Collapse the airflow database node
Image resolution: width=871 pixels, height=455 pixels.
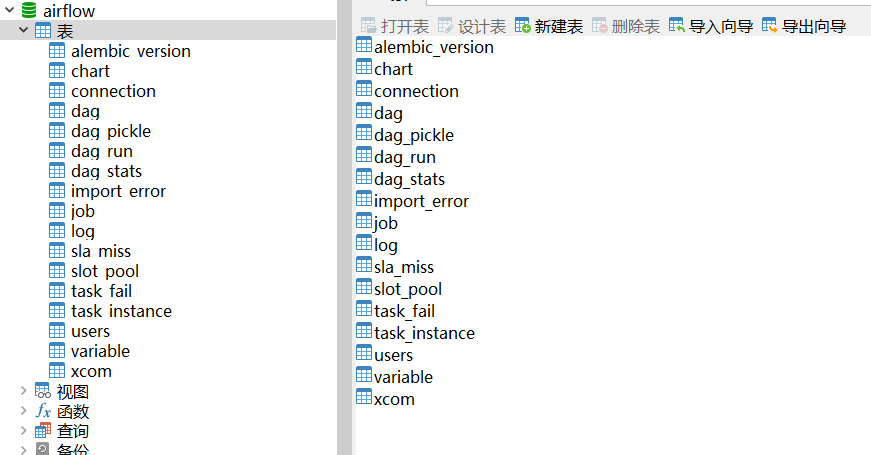point(9,11)
